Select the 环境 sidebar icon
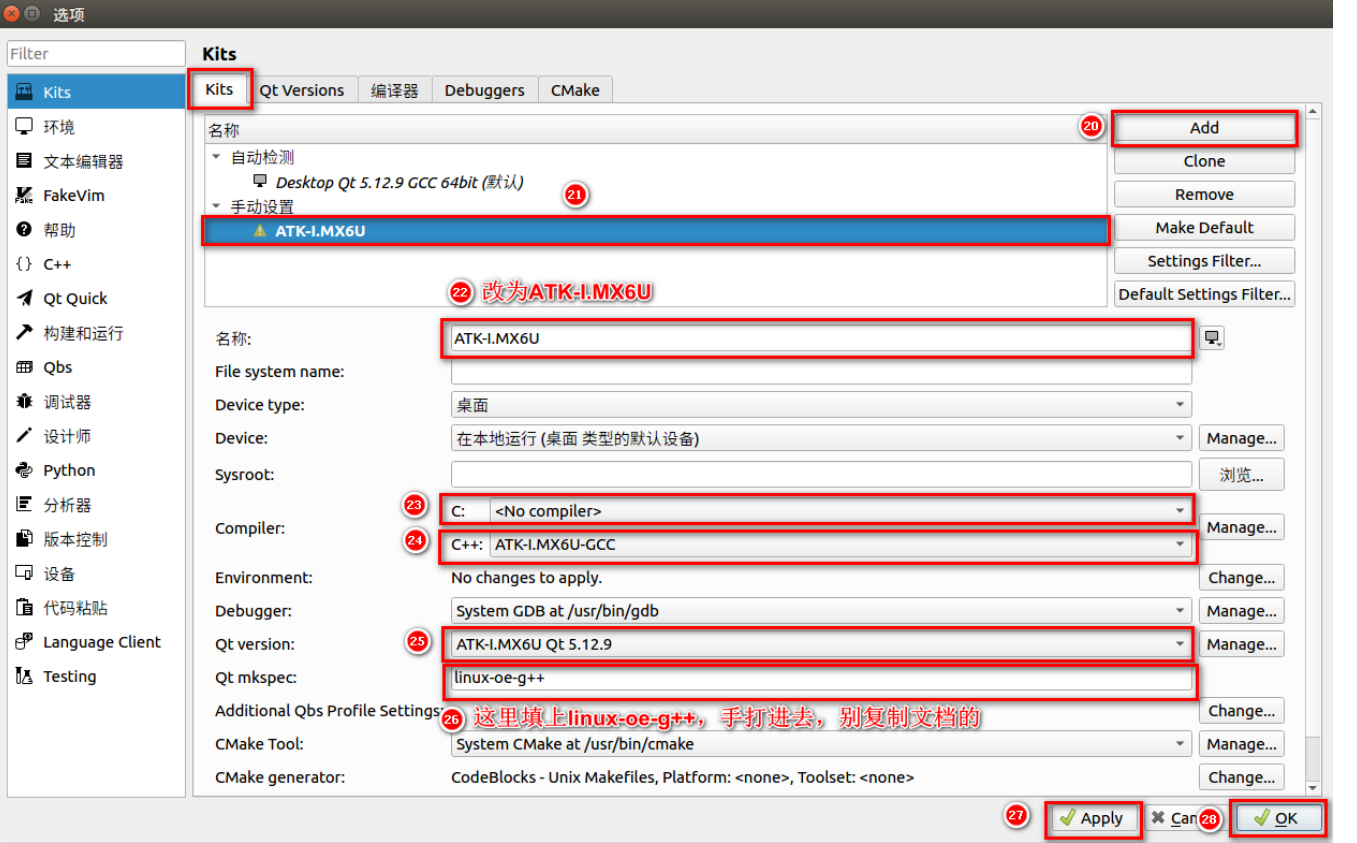Viewport: 1357px width, 843px height. click(x=60, y=126)
